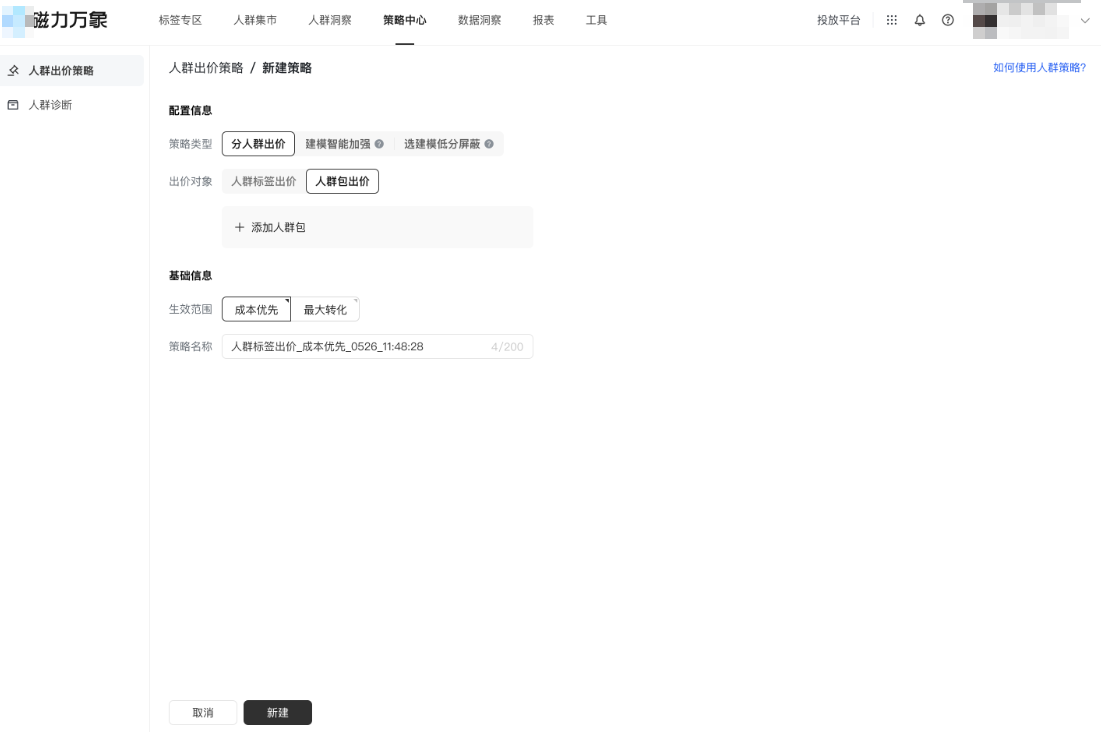Expand the account dropdown chevron
The width and height of the screenshot is (1101, 732).
(x=1085, y=20)
